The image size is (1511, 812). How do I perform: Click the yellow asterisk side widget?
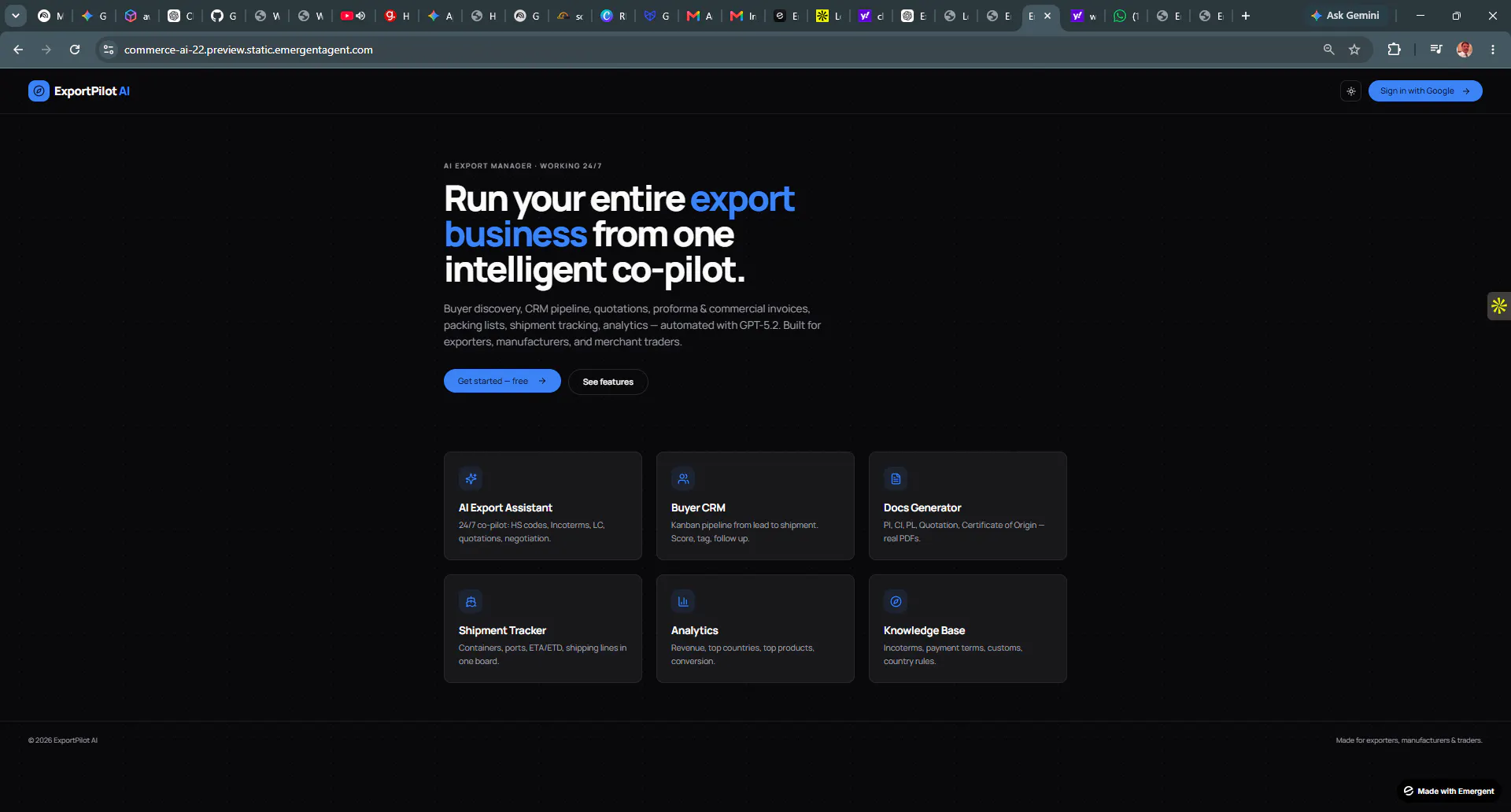(x=1499, y=305)
